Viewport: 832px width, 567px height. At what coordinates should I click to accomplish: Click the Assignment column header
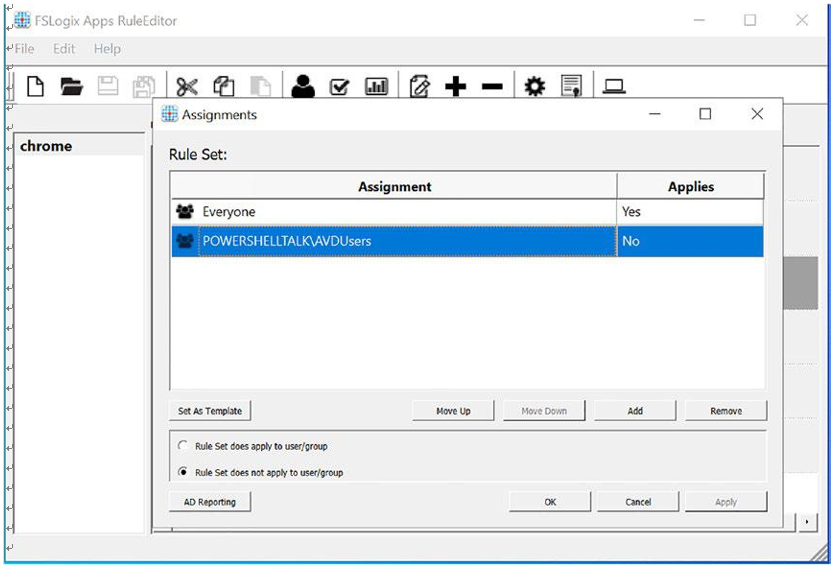(x=394, y=186)
